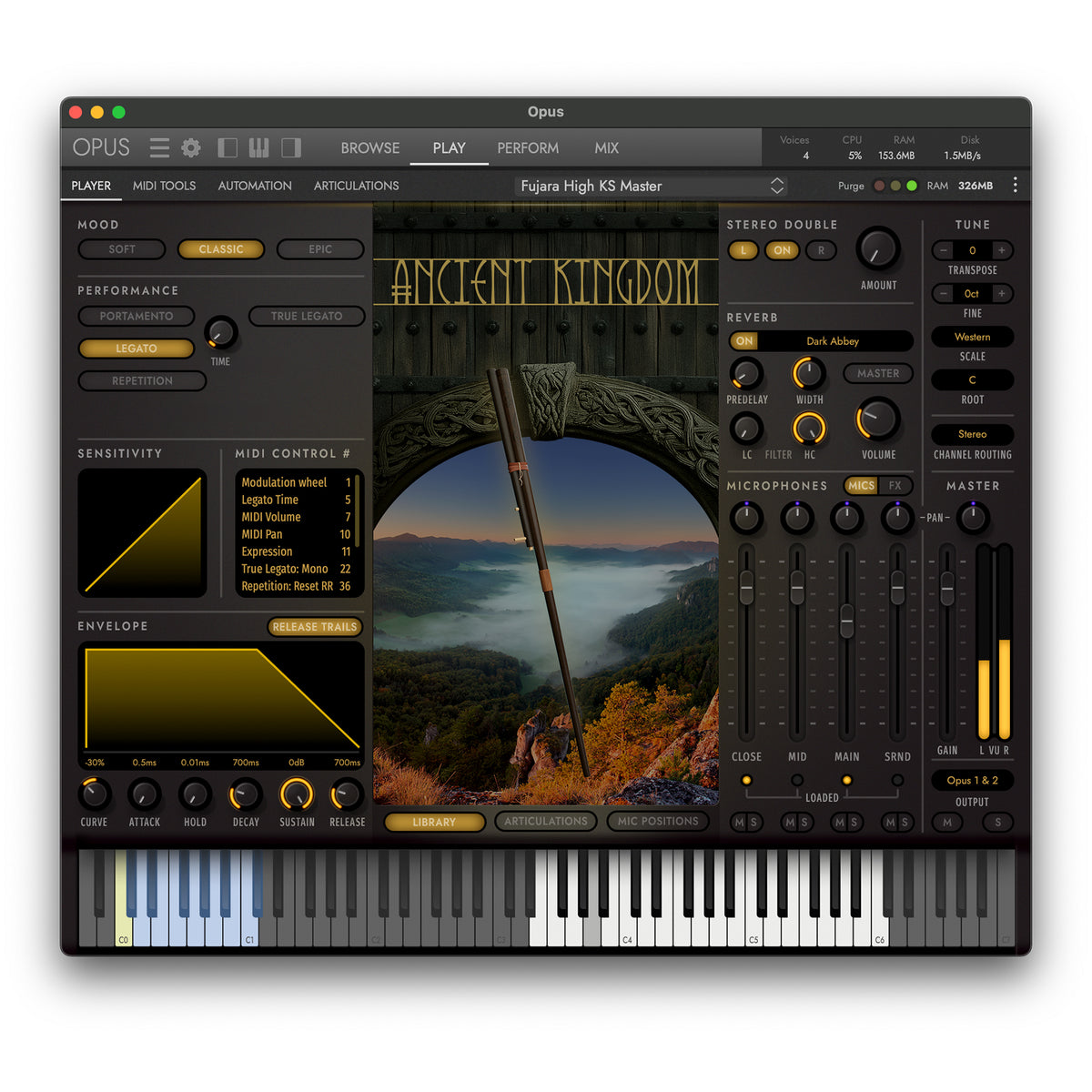Decrease Transpose with the minus button
This screenshot has width=1092, height=1092.
[944, 250]
